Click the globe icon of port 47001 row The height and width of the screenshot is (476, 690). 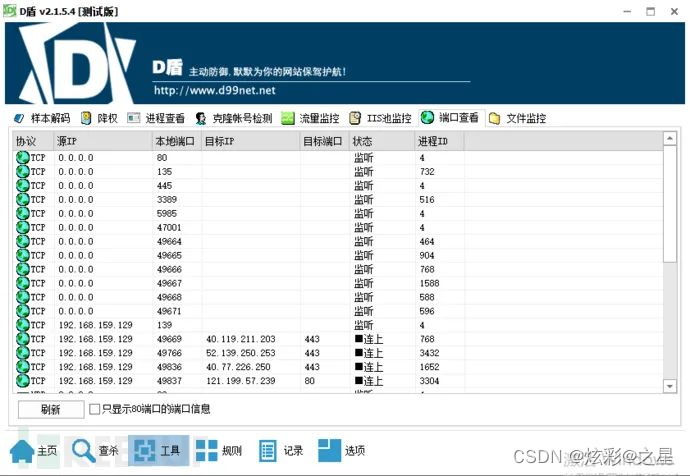(x=22, y=227)
